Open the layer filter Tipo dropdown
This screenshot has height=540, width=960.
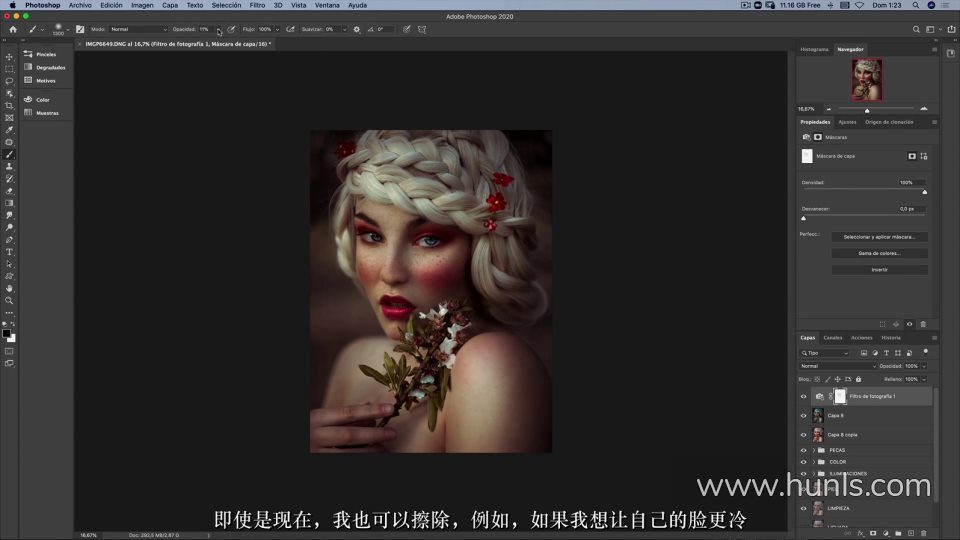pyautogui.click(x=824, y=353)
